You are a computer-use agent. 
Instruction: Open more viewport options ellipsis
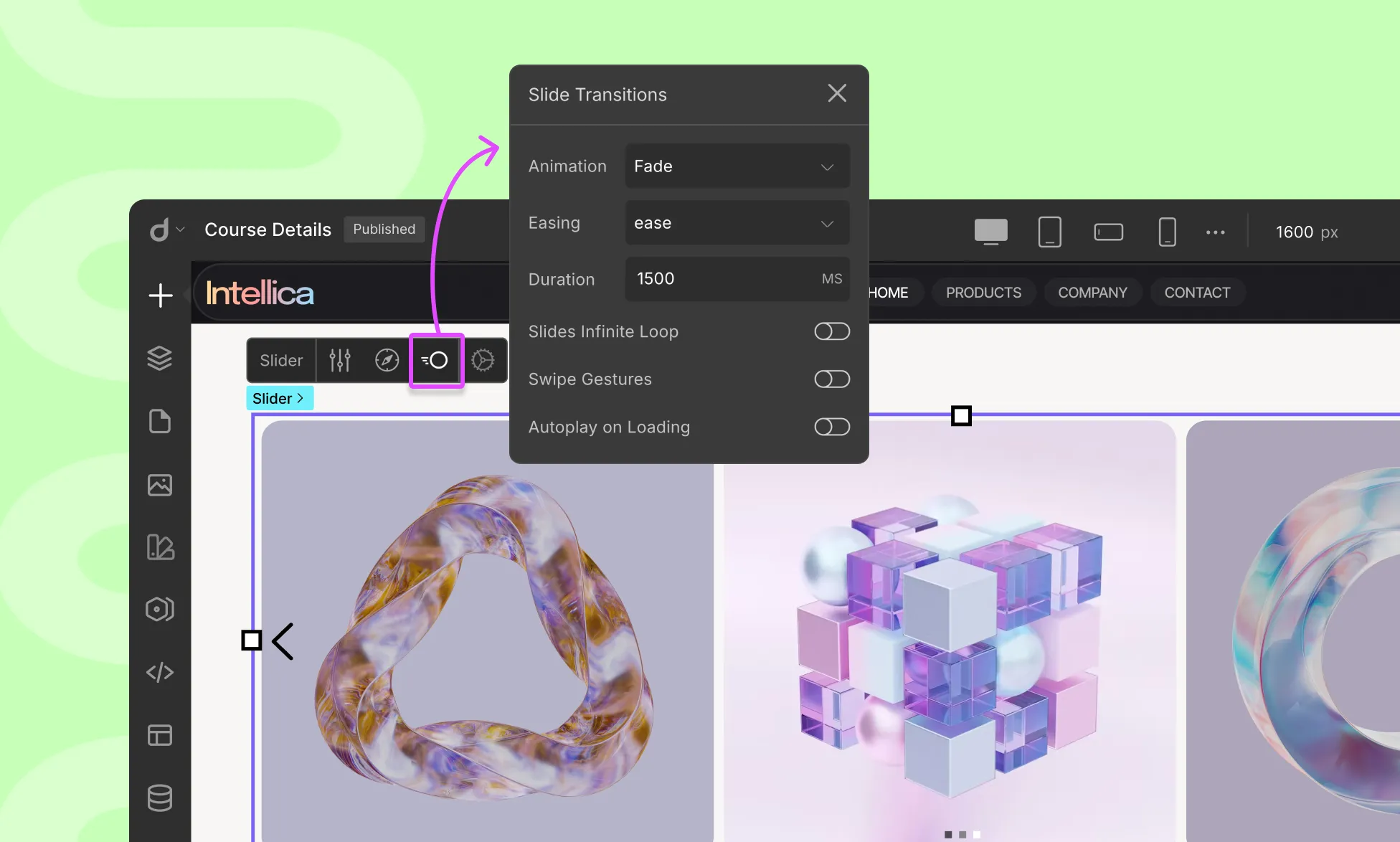[1216, 232]
